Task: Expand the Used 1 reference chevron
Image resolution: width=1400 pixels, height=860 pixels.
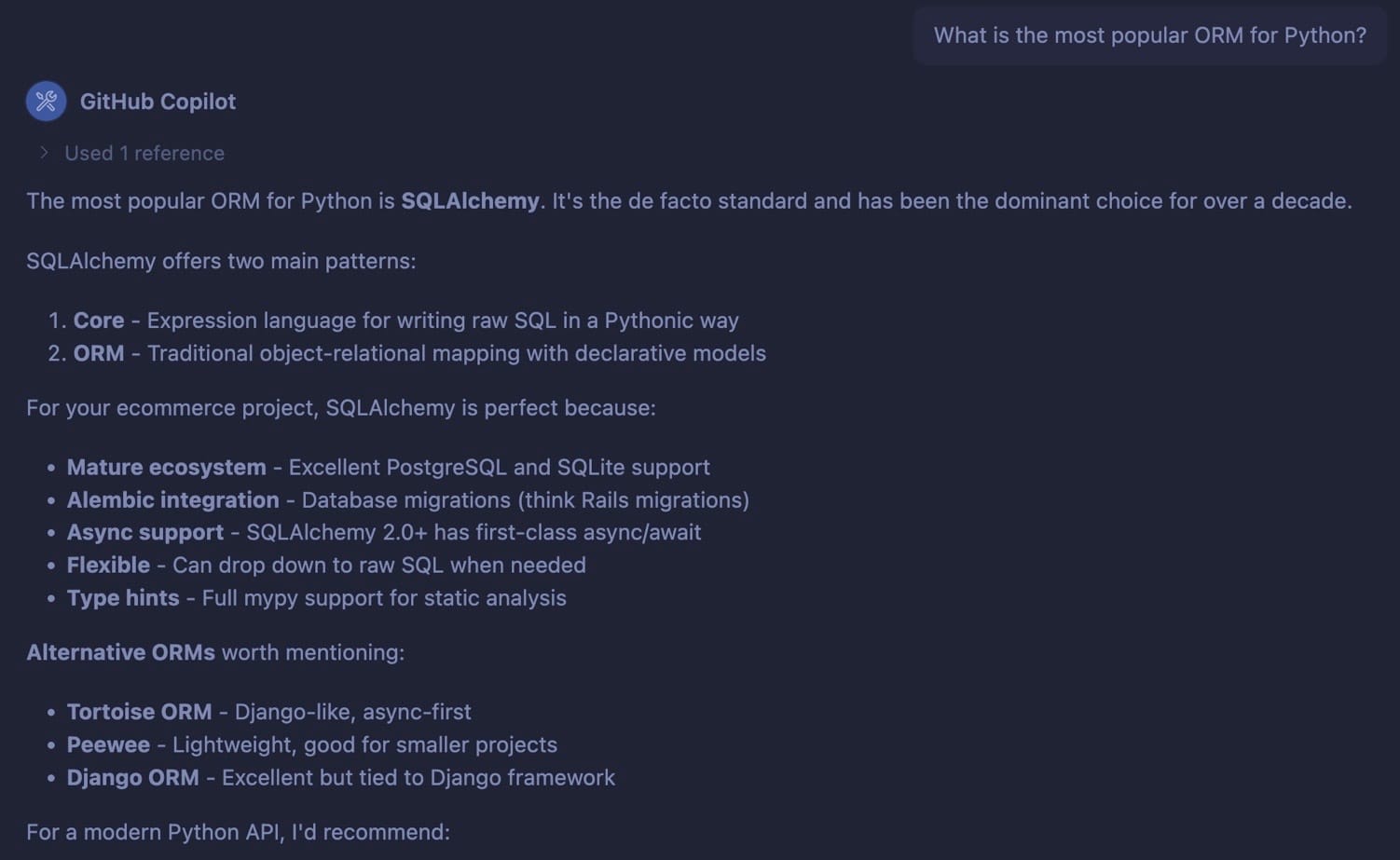Action: (x=44, y=153)
